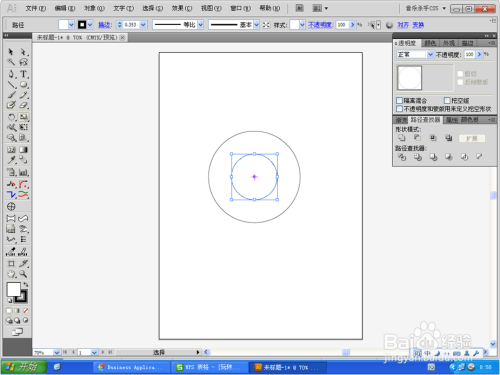Image resolution: width=500 pixels, height=375 pixels.
Task: Click last Pathfinder row icon (Minus Back)
Action: click(479, 156)
